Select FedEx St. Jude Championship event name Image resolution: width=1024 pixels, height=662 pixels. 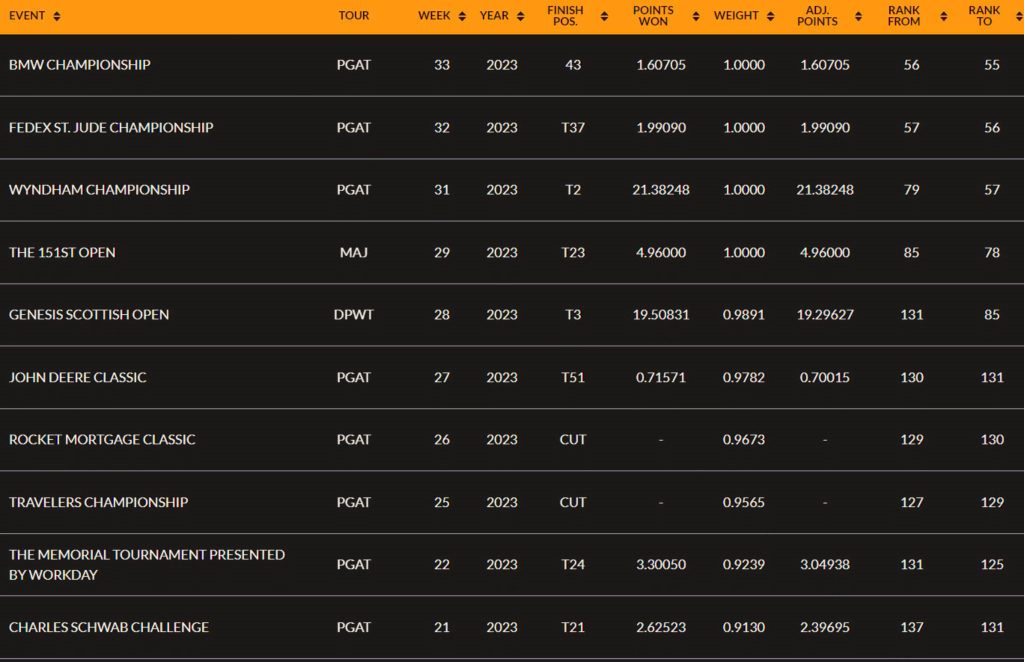click(x=111, y=127)
